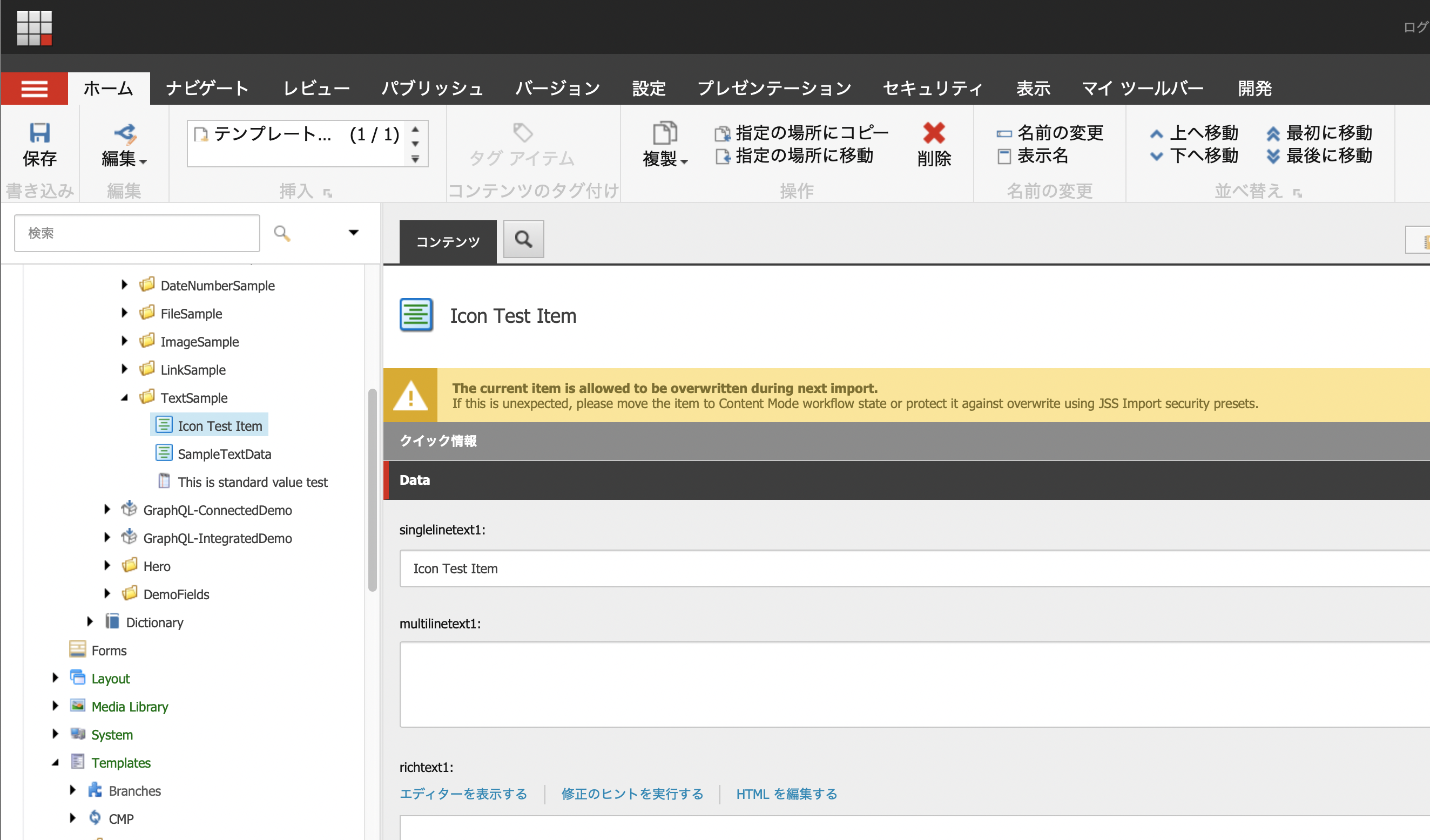The width and height of the screenshot is (1430, 840).
Task: Switch to the バージョン ribbon tab
Action: [x=557, y=89]
